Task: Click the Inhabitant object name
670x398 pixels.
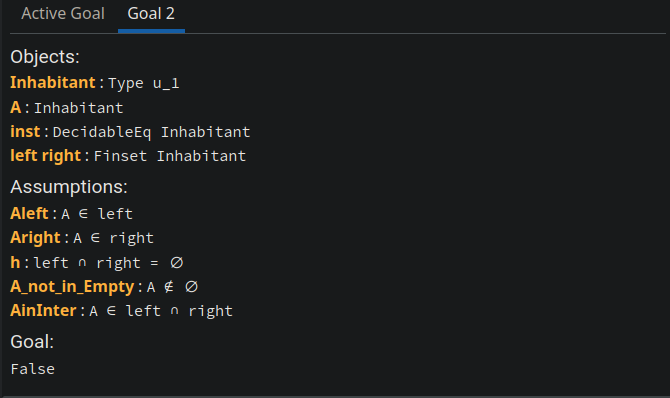Action: 53,83
